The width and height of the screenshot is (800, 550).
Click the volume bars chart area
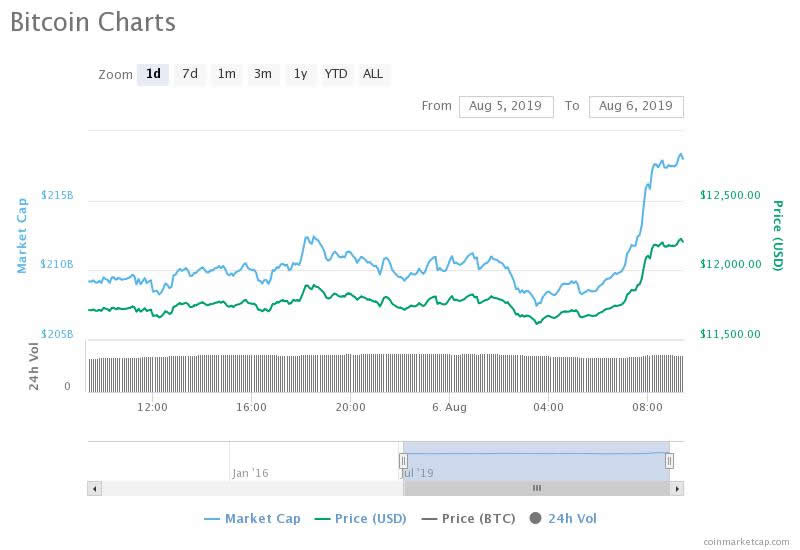pyautogui.click(x=386, y=373)
